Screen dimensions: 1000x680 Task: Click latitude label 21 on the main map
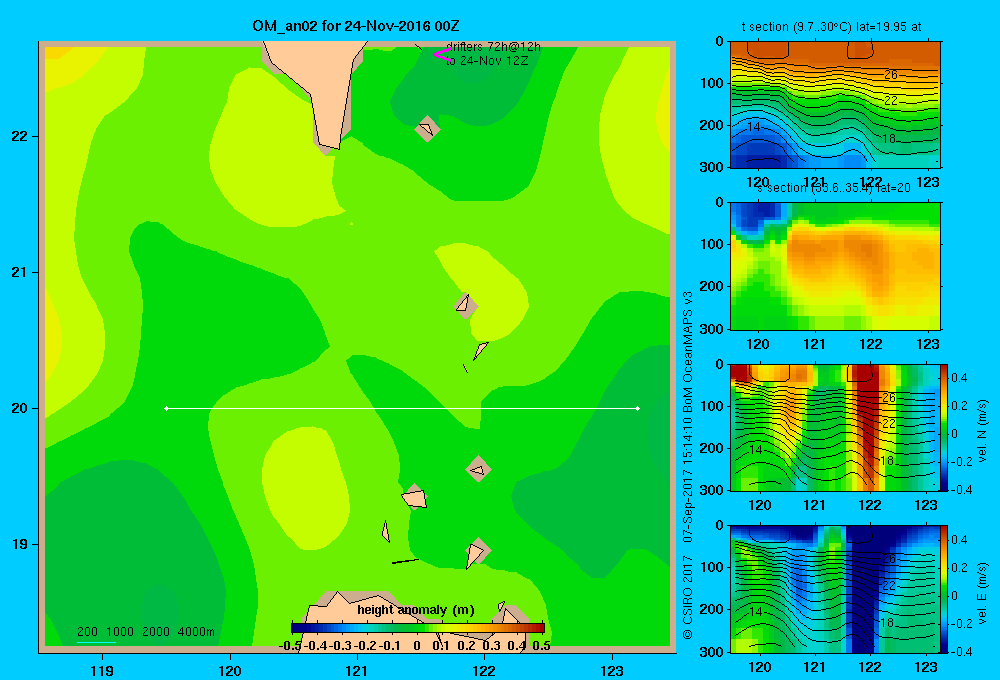click(x=19, y=272)
